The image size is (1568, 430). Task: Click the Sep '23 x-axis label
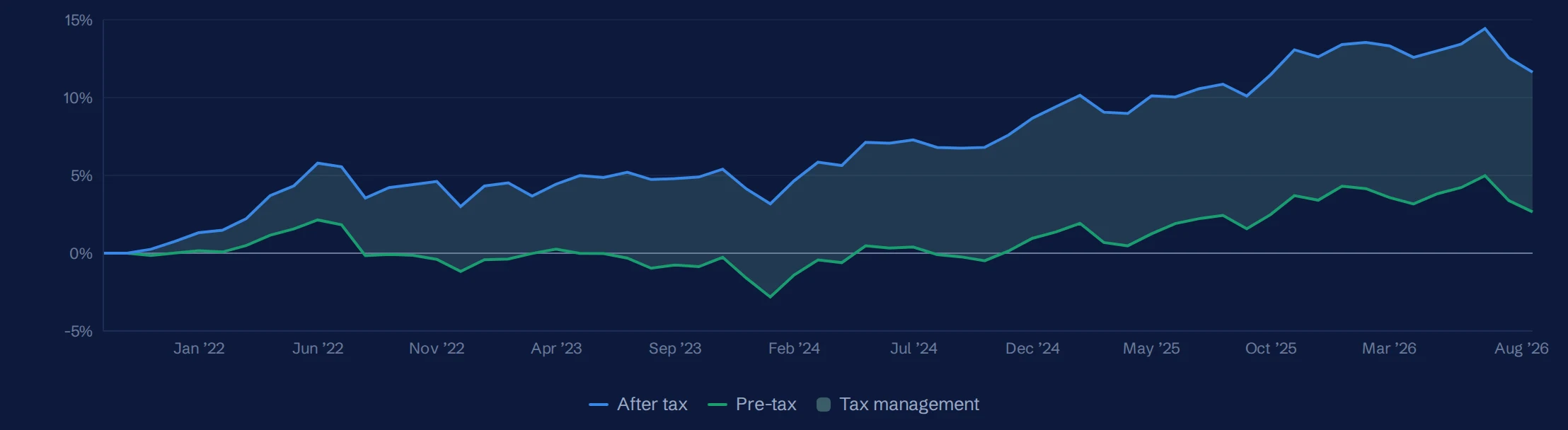click(x=675, y=349)
